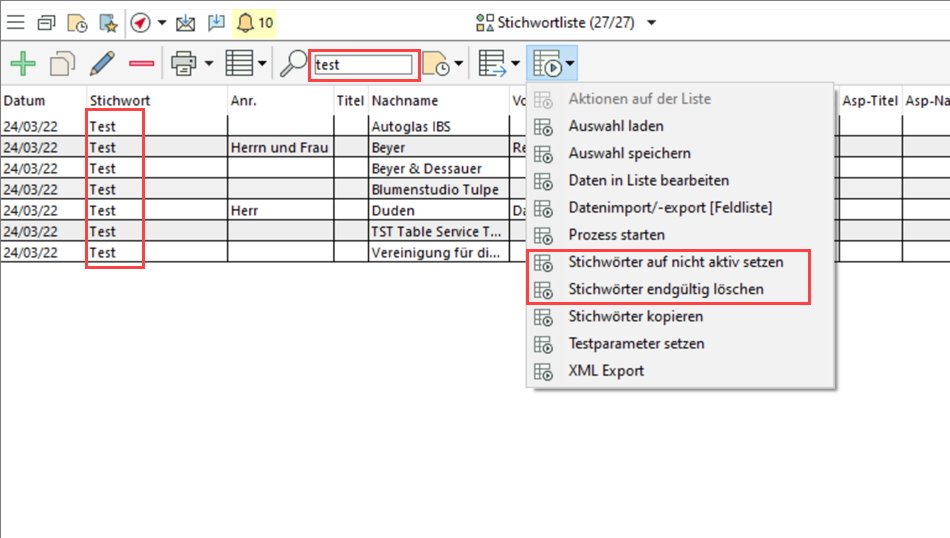
Task: Click the red minus delete icon
Action: click(141, 65)
